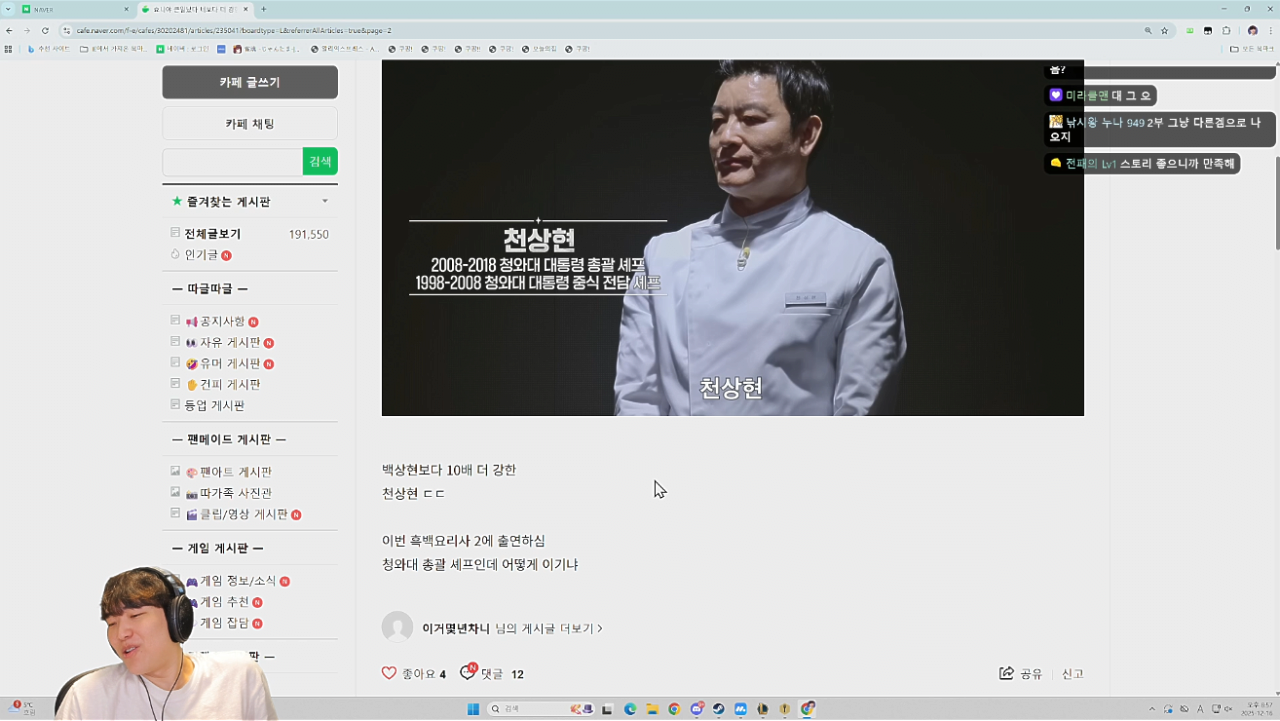Click the heart 좋아요 like icon

click(x=389, y=673)
